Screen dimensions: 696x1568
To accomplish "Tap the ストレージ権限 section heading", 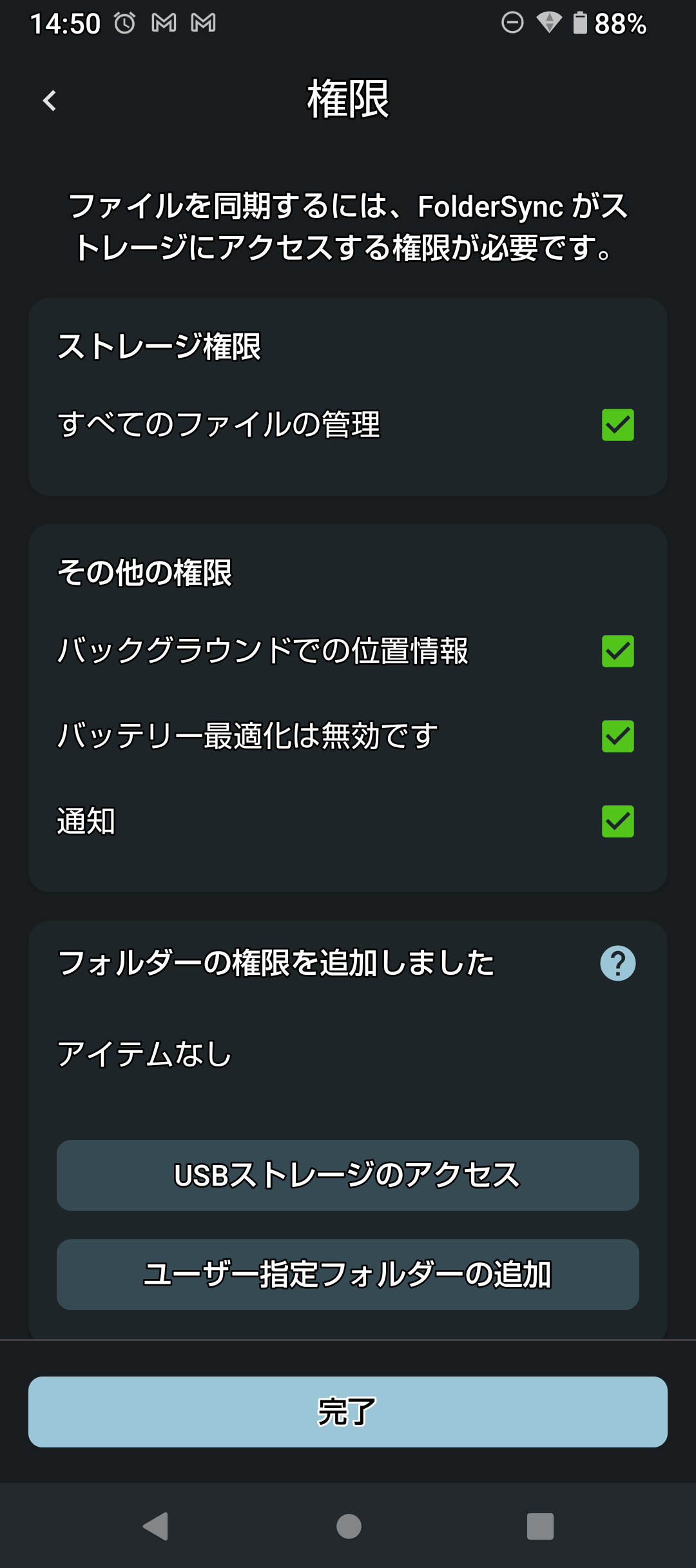I will point(159,347).
